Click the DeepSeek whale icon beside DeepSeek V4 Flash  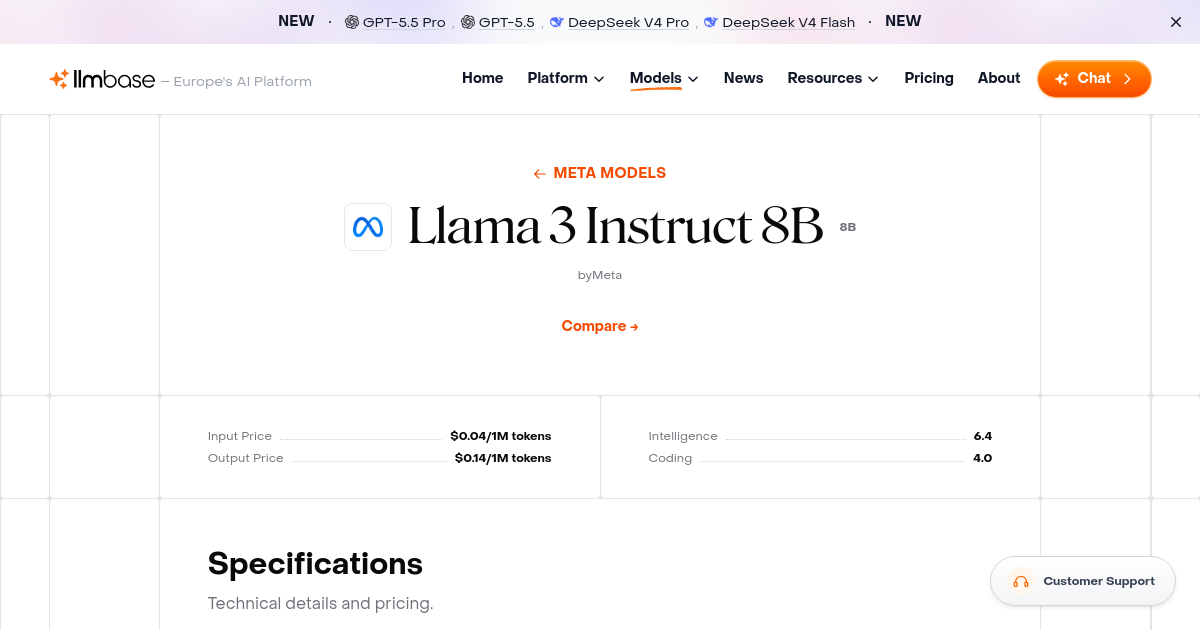point(711,21)
